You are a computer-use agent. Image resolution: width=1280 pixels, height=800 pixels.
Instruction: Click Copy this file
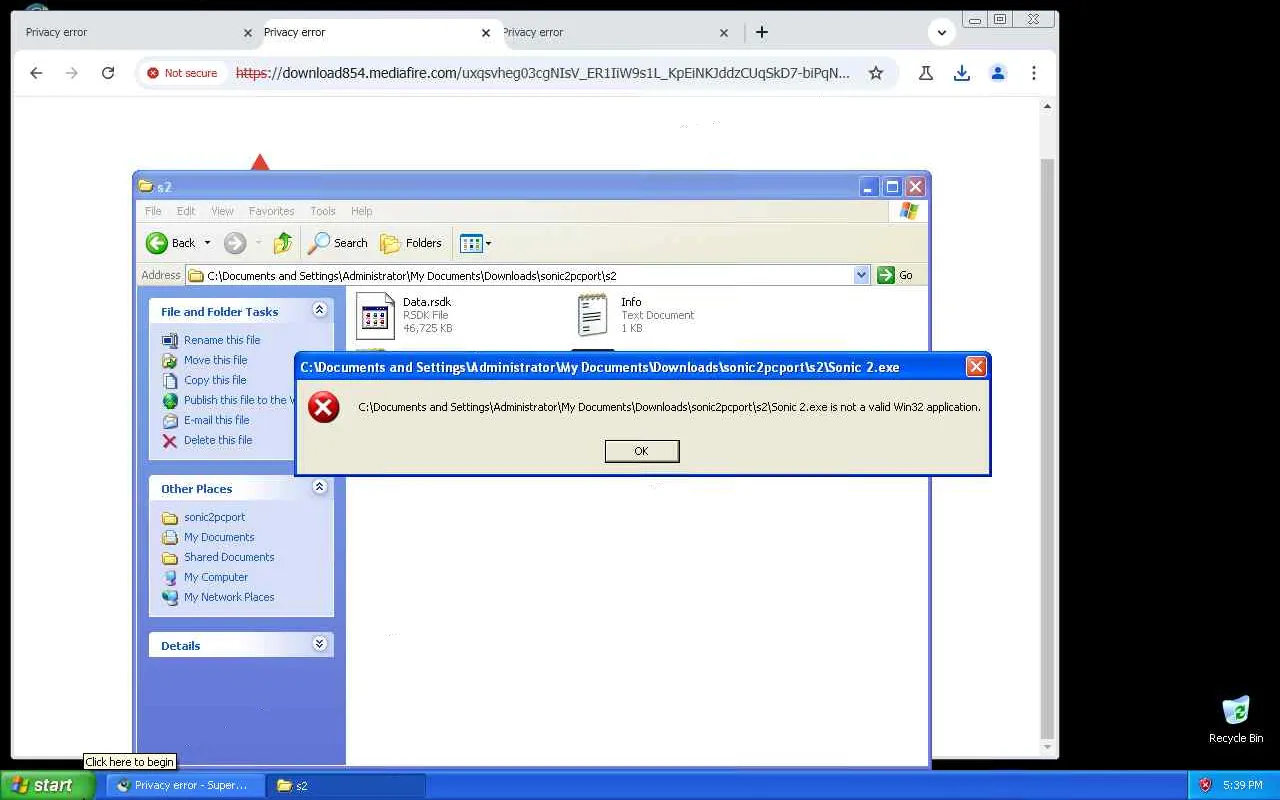click(215, 380)
